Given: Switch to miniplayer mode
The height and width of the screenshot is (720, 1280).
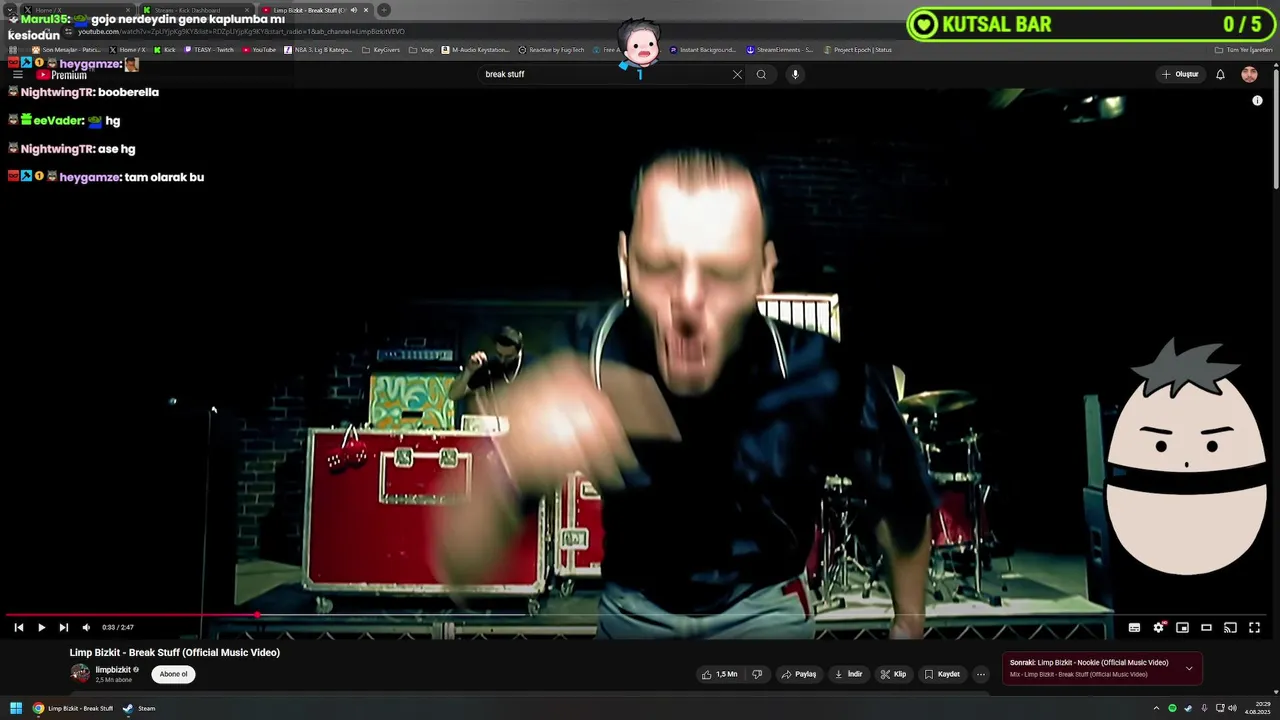Looking at the screenshot, I should tap(1182, 627).
